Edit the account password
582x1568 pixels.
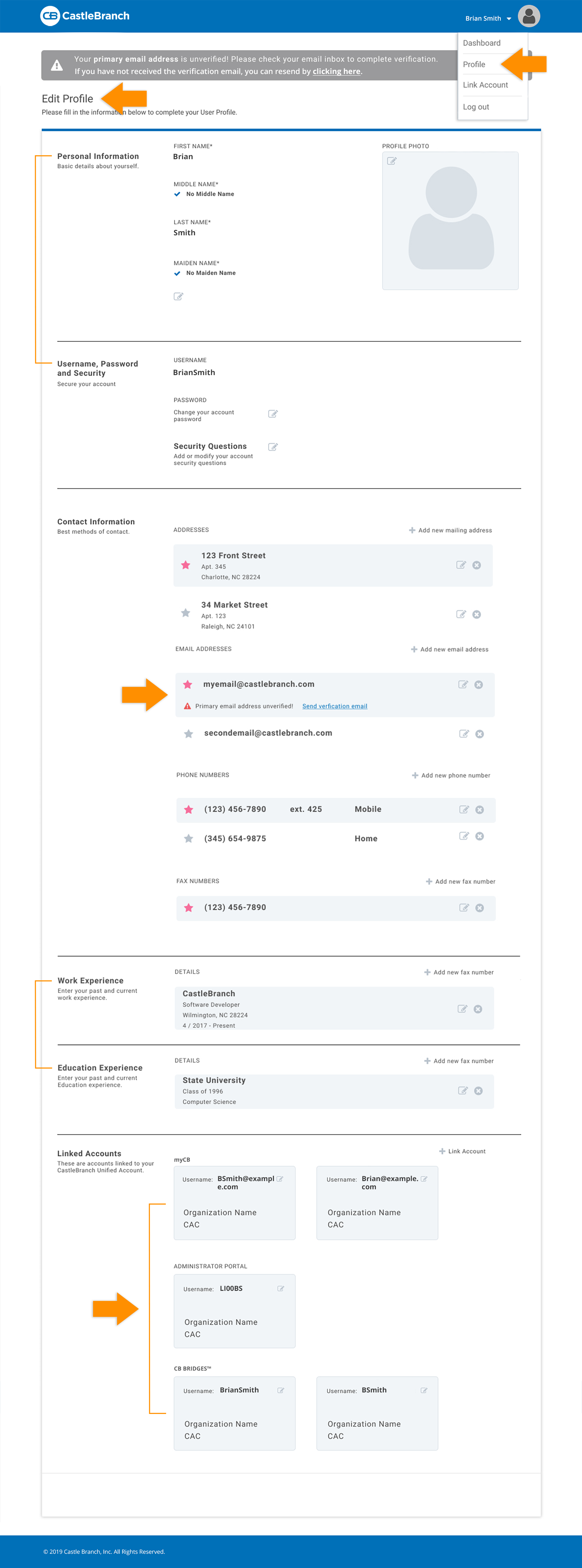pyautogui.click(x=273, y=414)
